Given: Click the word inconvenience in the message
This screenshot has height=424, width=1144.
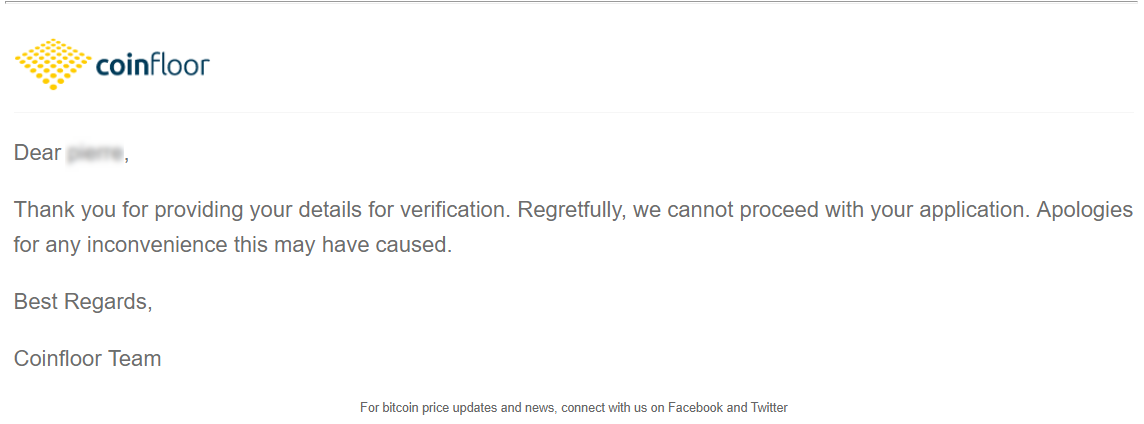Looking at the screenshot, I should click(x=157, y=244).
